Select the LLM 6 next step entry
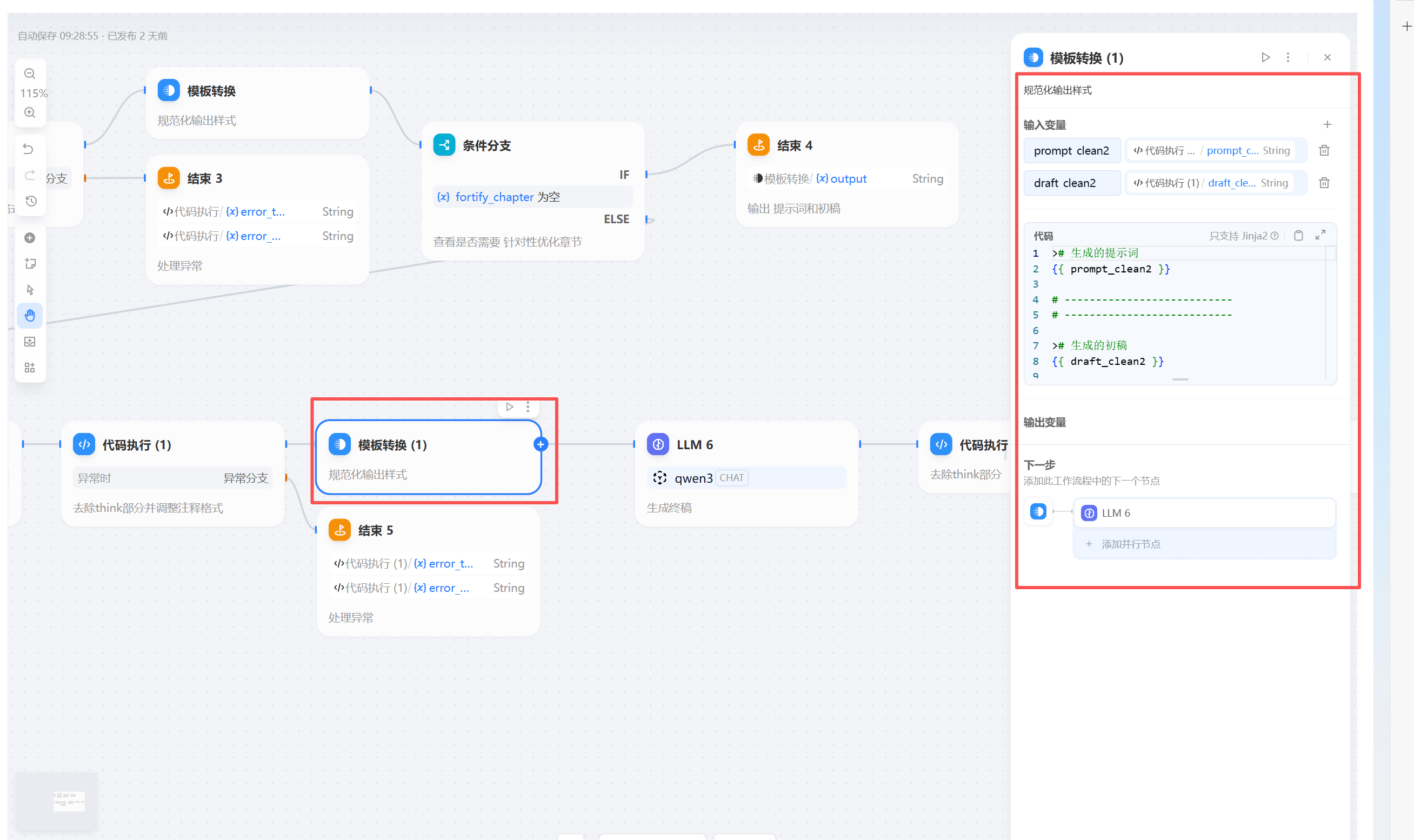Image resolution: width=1414 pixels, height=840 pixels. coord(1204,513)
